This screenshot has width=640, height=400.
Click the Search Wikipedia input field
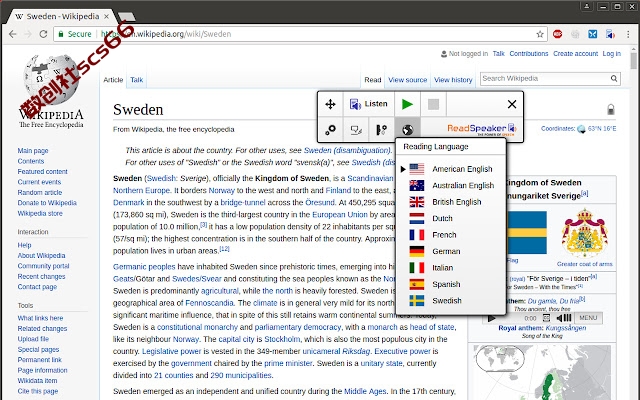coord(545,78)
